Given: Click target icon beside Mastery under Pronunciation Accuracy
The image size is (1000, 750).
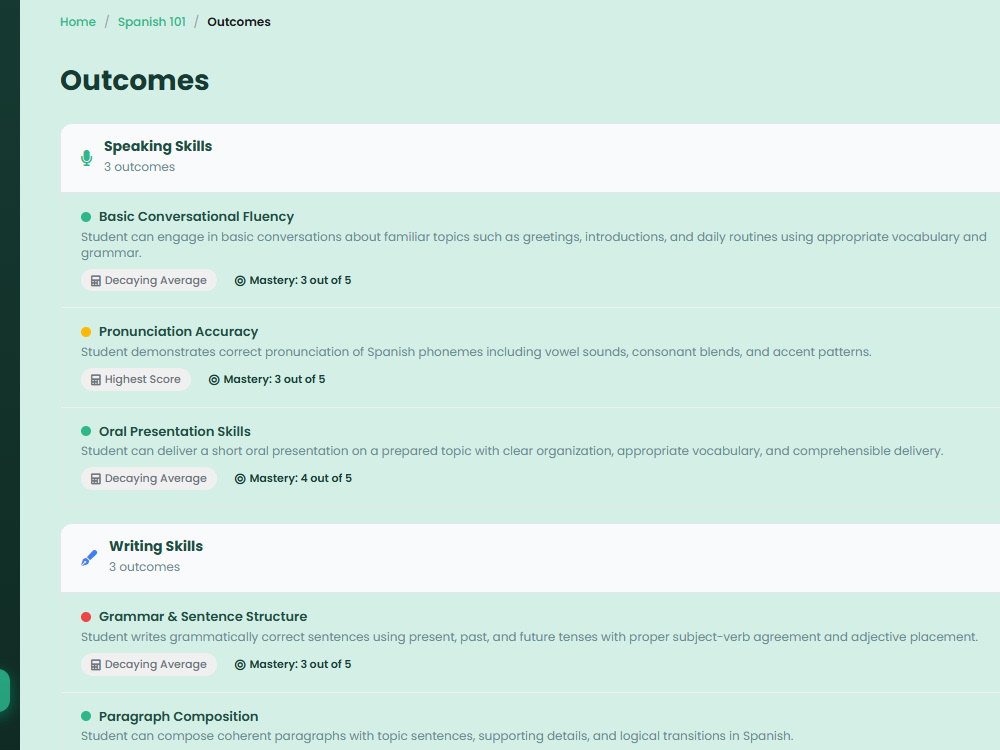Looking at the screenshot, I should (x=214, y=380).
